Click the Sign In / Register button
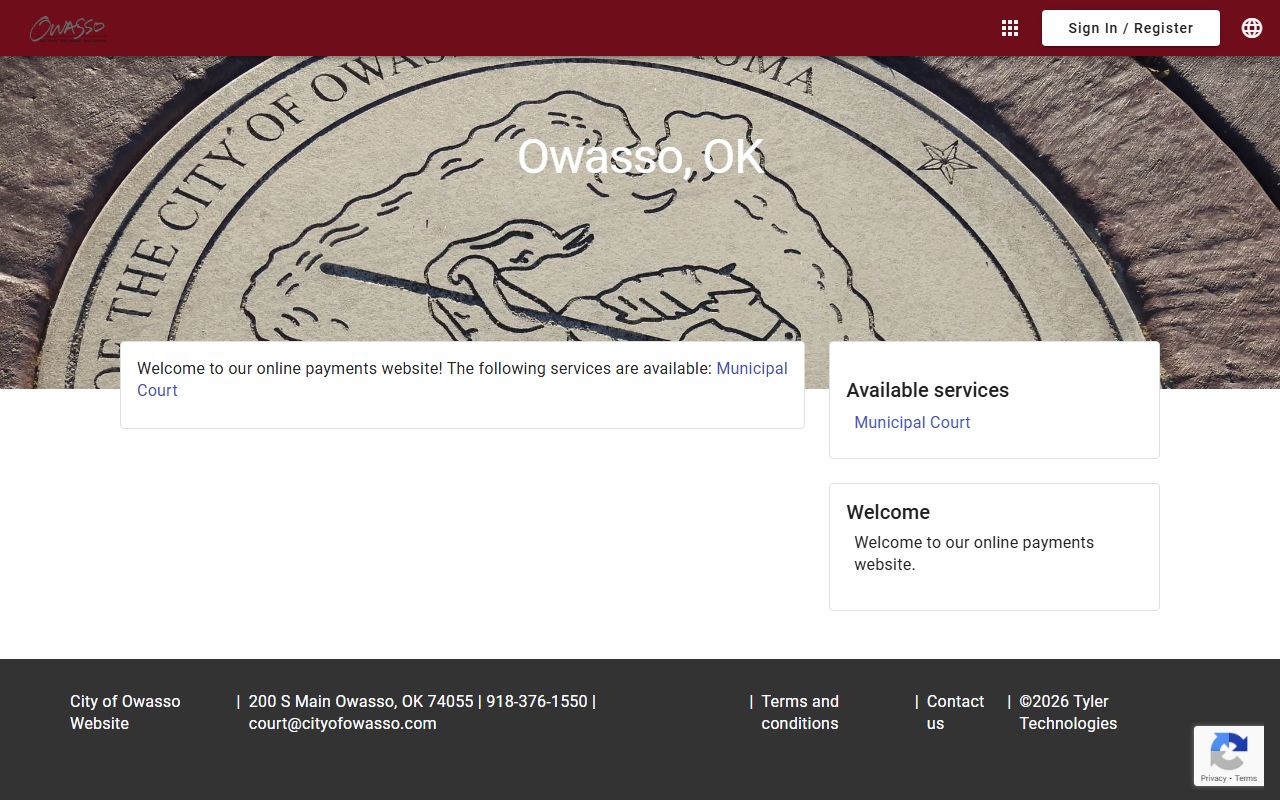 [1131, 28]
